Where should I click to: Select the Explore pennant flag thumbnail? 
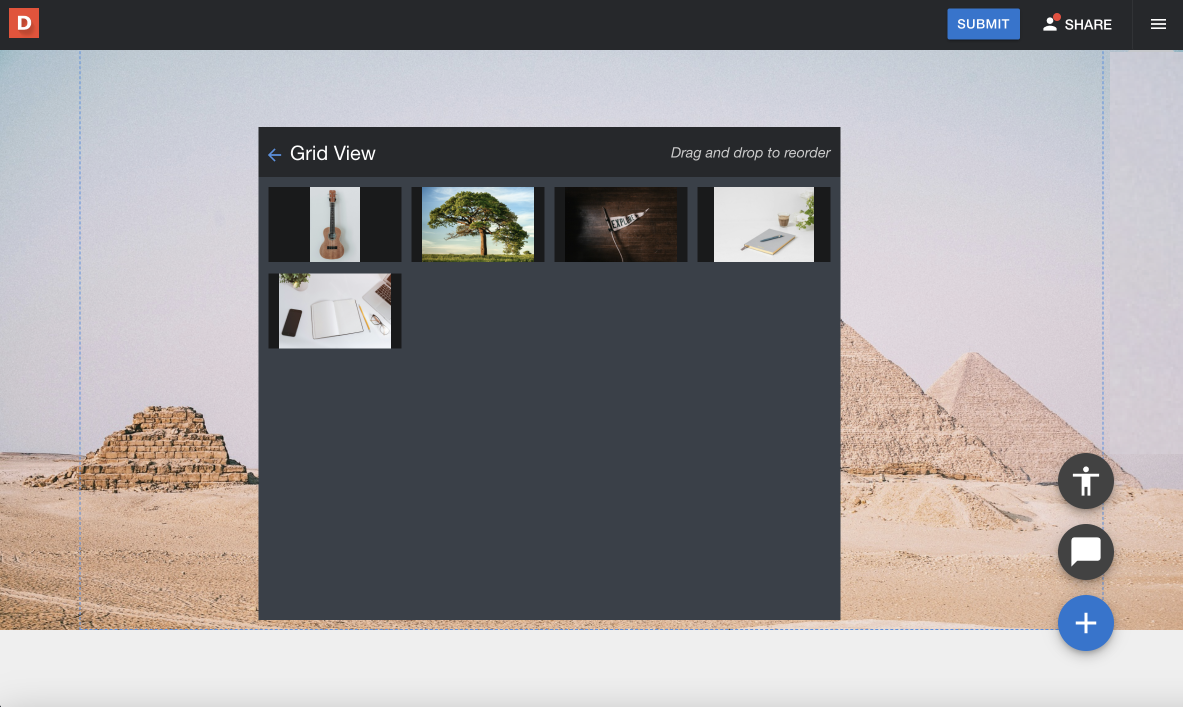pyautogui.click(x=621, y=224)
